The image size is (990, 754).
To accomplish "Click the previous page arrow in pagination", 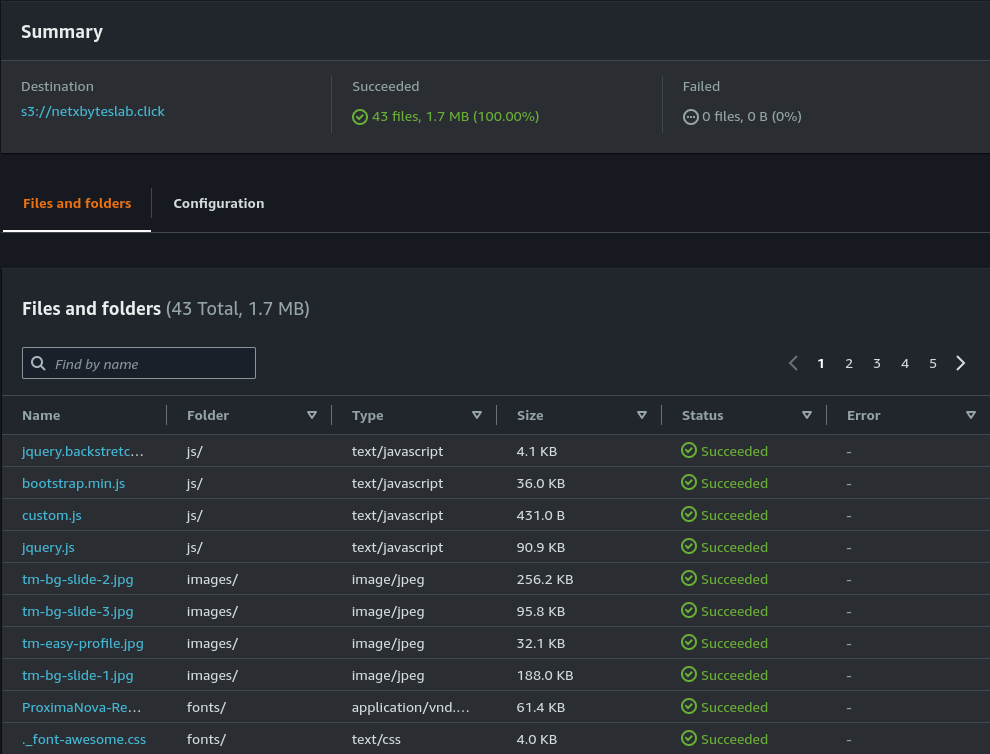I will (793, 364).
